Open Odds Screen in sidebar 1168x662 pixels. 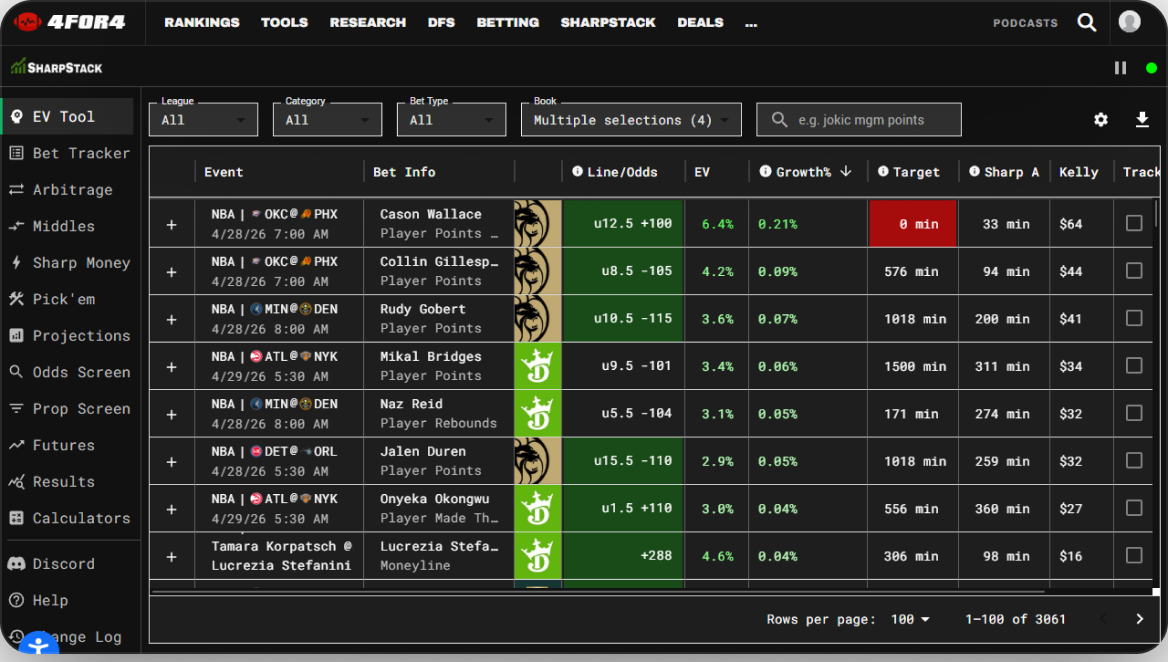[69, 372]
